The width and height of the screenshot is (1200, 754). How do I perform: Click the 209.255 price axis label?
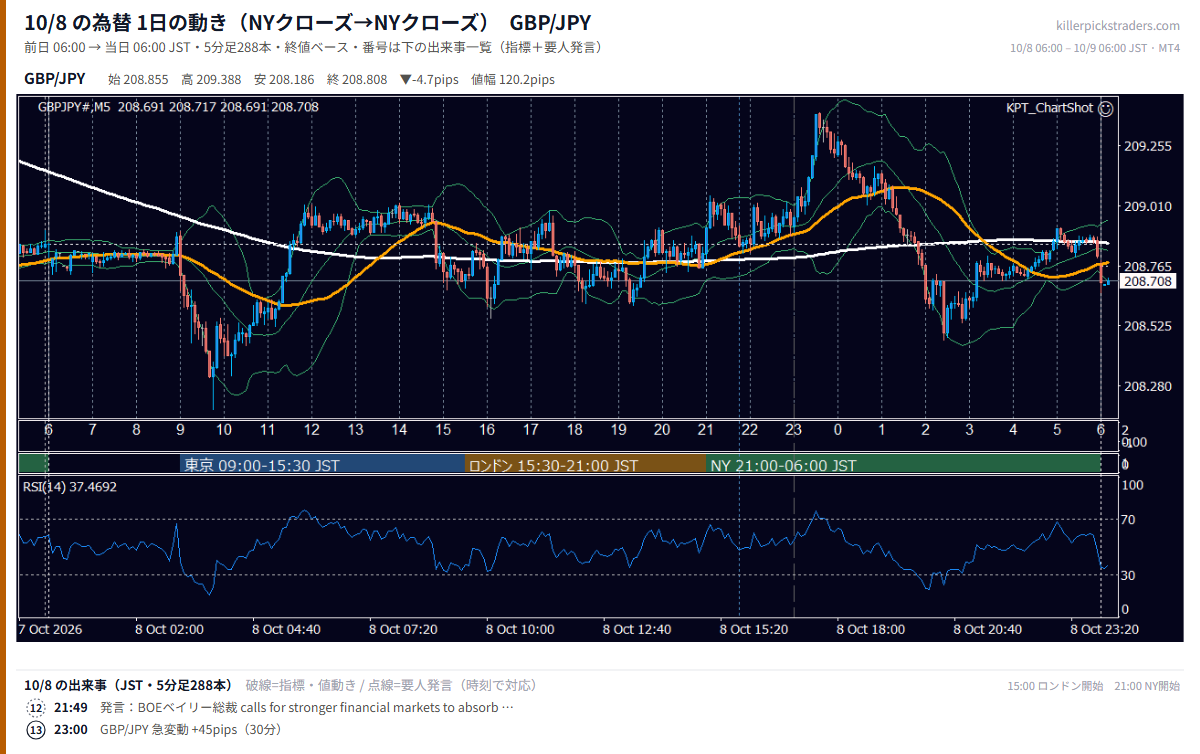pyautogui.click(x=1148, y=146)
